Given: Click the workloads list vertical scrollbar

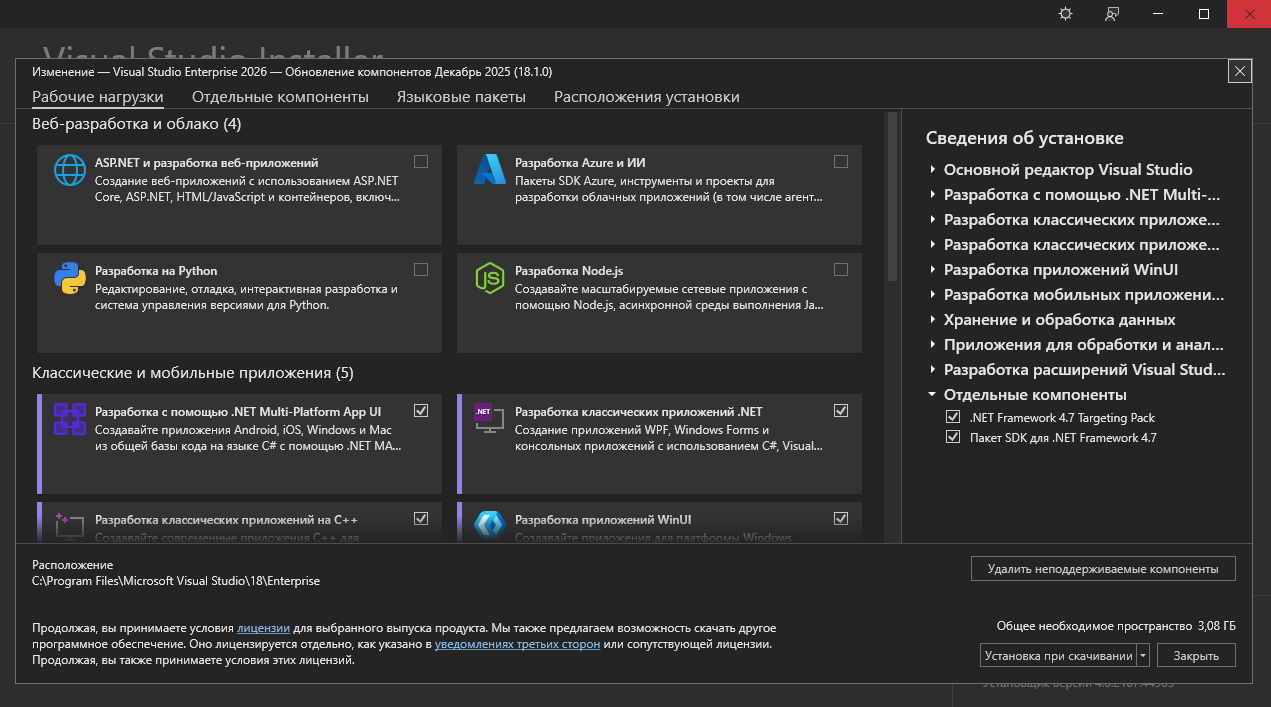Looking at the screenshot, I should pyautogui.click(x=892, y=200).
